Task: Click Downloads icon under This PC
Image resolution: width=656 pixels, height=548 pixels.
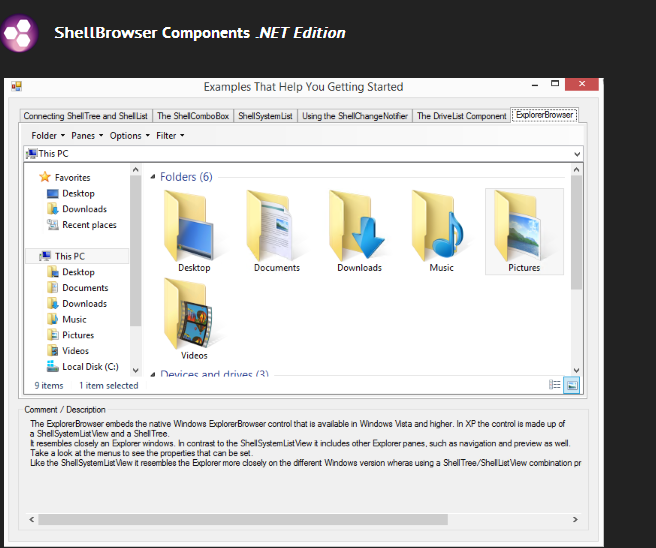Action: pos(53,303)
